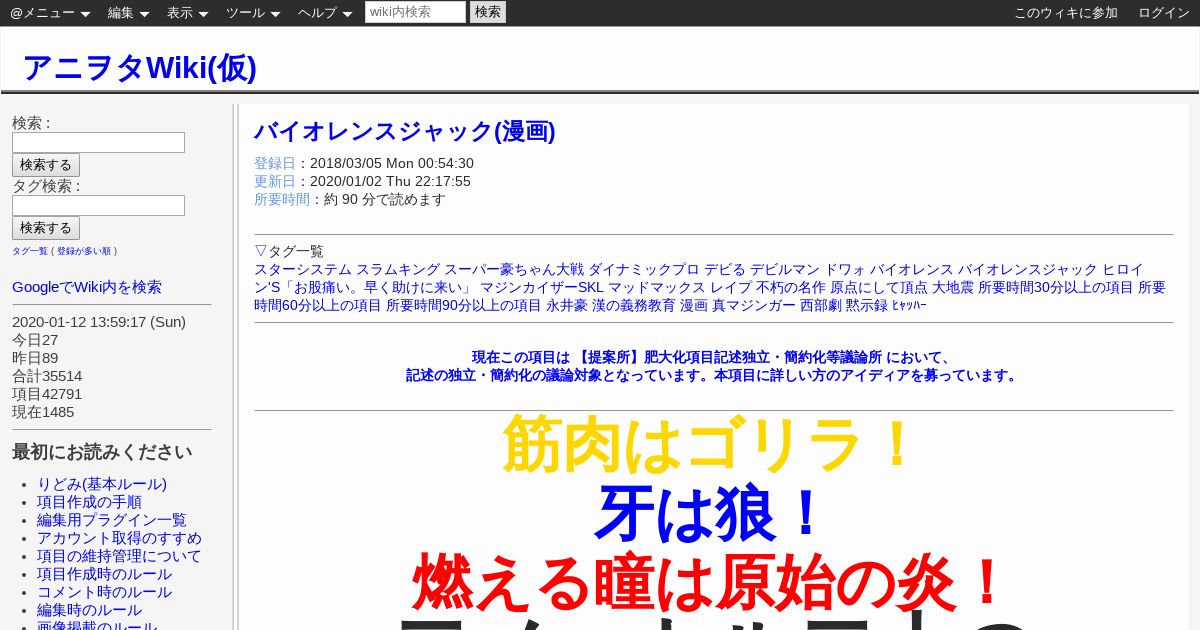
Task: Open 項目の維持管理について link
Action: 119,556
